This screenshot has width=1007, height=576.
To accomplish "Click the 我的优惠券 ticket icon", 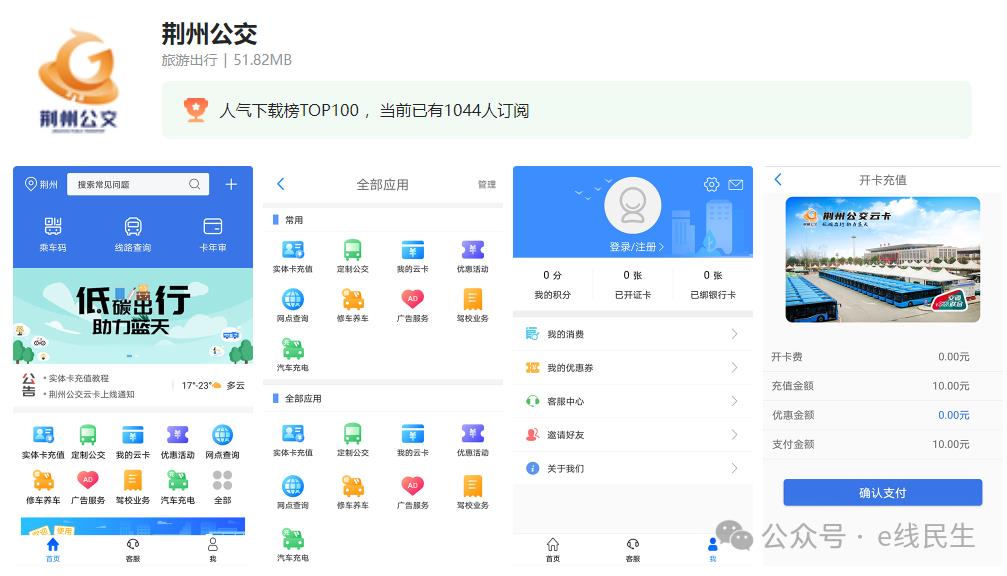I will (x=532, y=367).
